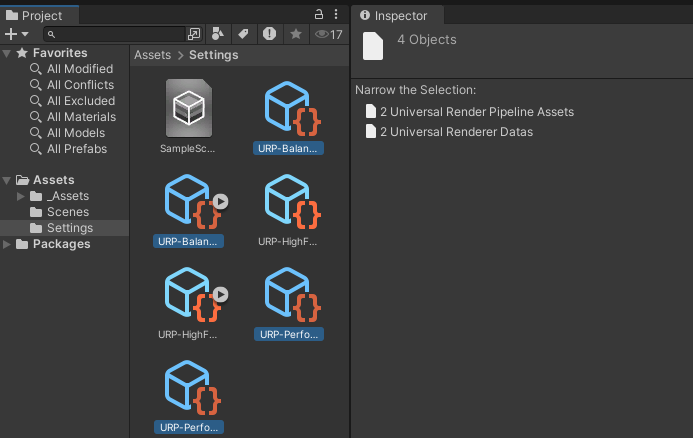Viewport: 693px width, 438px height.
Task: Click the Search by Type icon
Action: (x=217, y=34)
